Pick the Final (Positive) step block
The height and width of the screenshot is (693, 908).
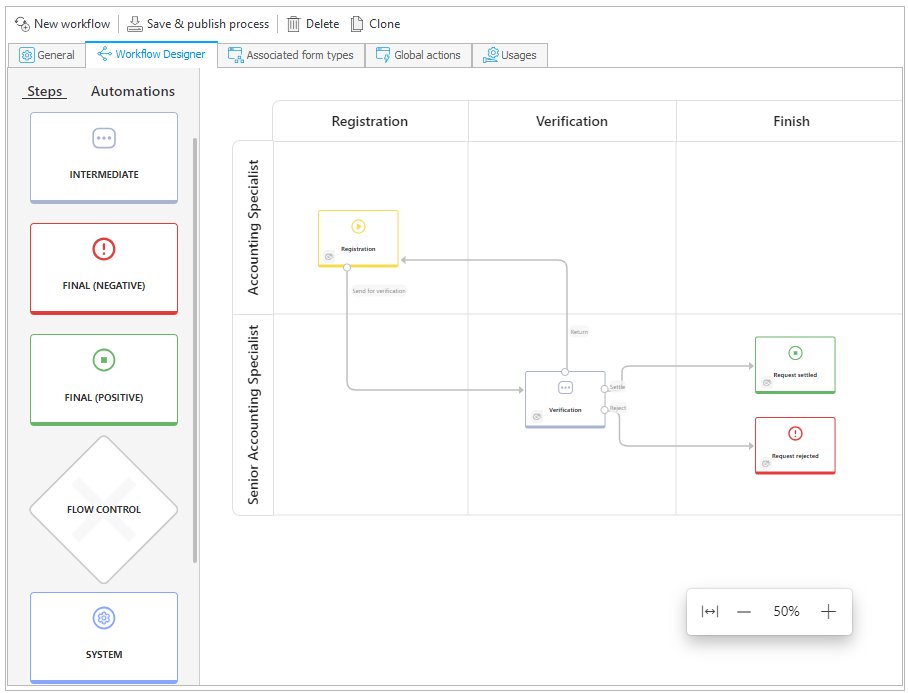[x=104, y=379]
